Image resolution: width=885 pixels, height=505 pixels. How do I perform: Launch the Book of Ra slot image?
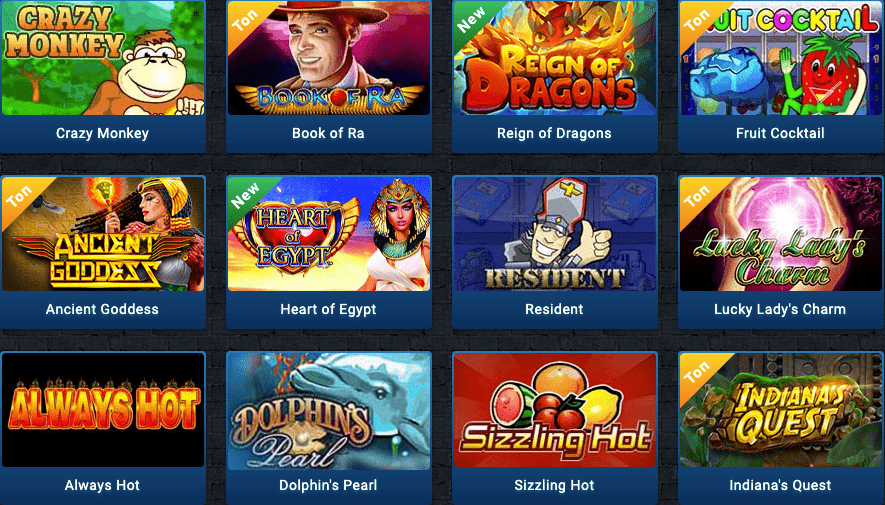(328, 58)
